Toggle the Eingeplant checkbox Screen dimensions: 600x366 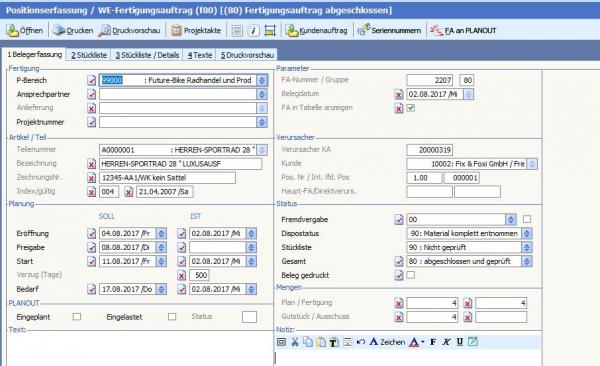[77, 317]
